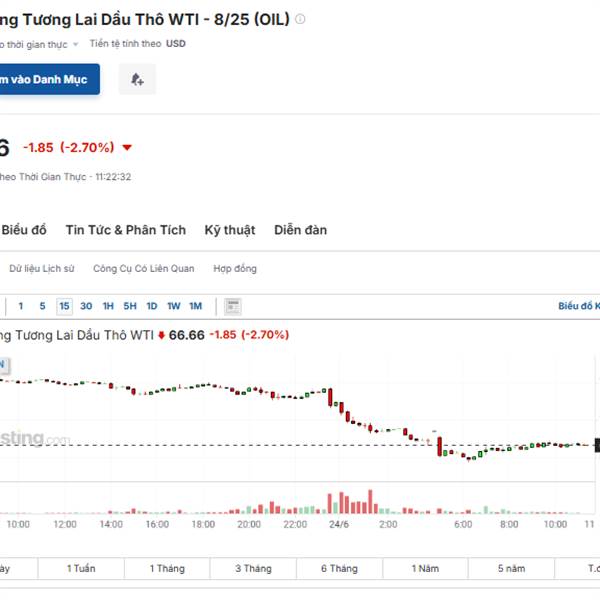Select the 1D interval
The width and height of the screenshot is (600, 600).
[x=152, y=306]
